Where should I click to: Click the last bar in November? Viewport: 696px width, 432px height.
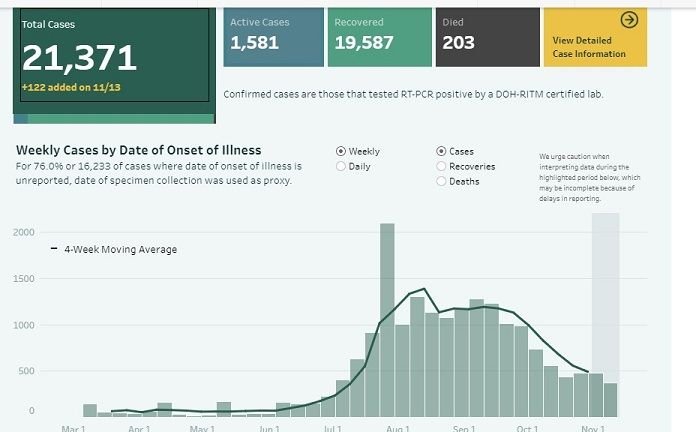(x=611, y=399)
